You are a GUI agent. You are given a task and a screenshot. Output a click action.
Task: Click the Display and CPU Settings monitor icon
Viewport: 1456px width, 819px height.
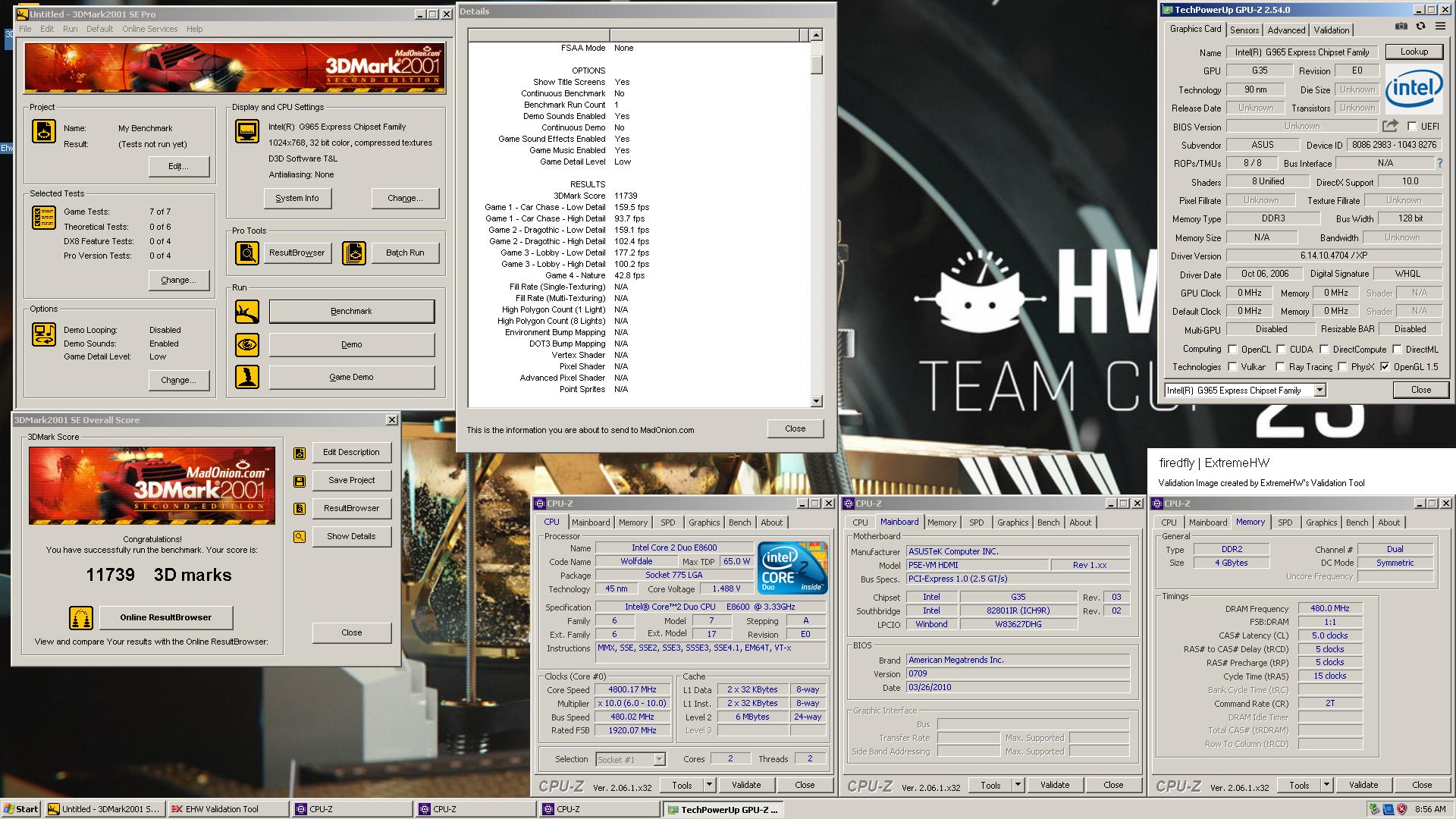pyautogui.click(x=246, y=131)
